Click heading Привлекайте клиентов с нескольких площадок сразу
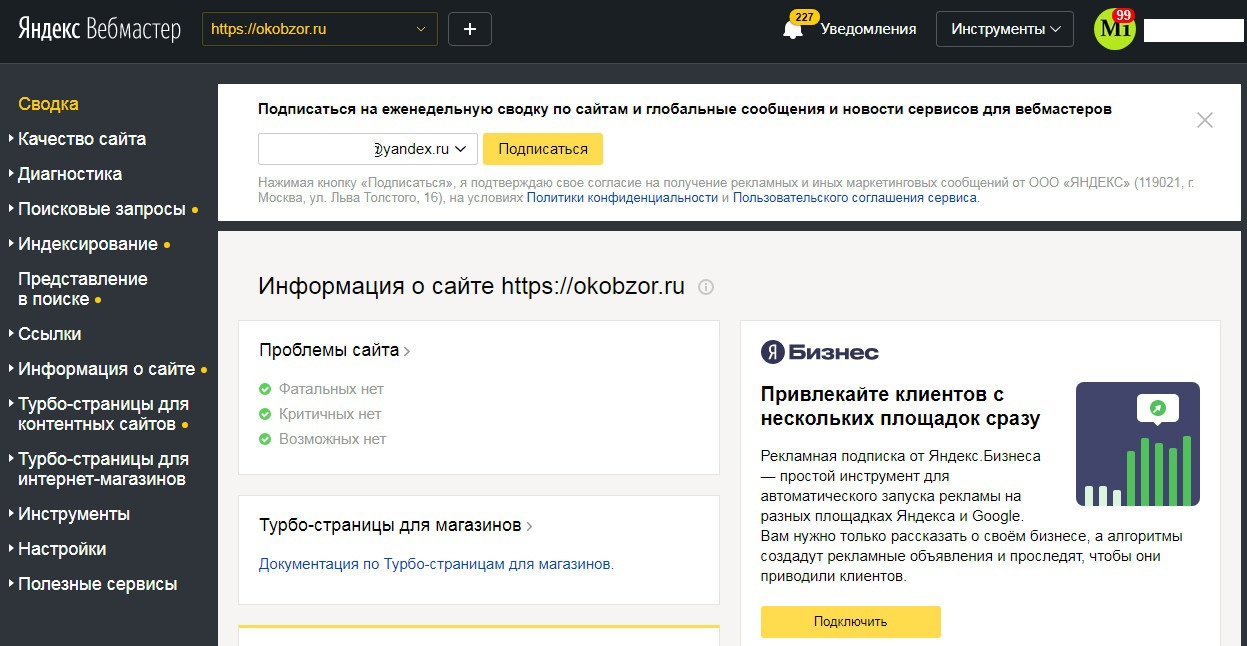This screenshot has height=646, width=1247. pyautogui.click(x=900, y=406)
